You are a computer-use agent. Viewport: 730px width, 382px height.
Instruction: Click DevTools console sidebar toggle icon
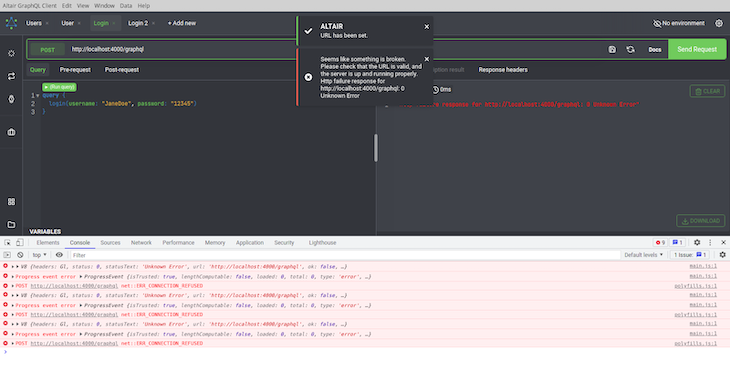pos(7,255)
